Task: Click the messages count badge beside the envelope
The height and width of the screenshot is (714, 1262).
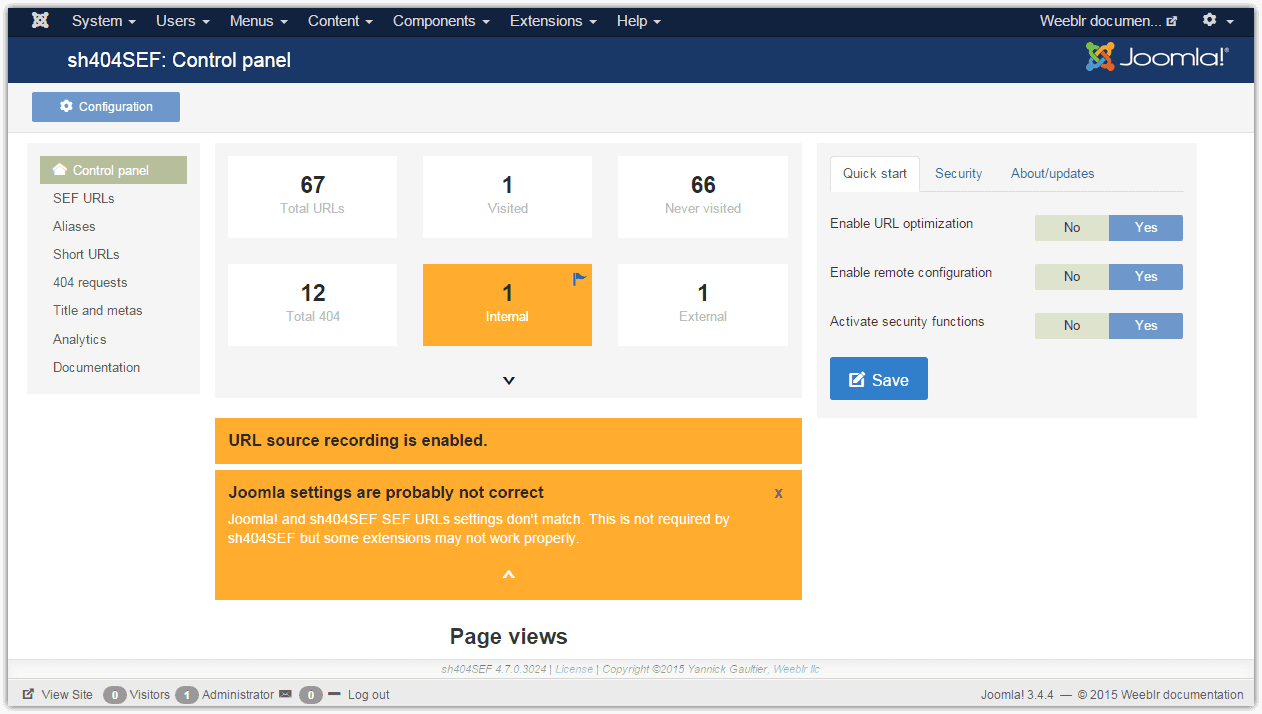Action: pos(312,695)
